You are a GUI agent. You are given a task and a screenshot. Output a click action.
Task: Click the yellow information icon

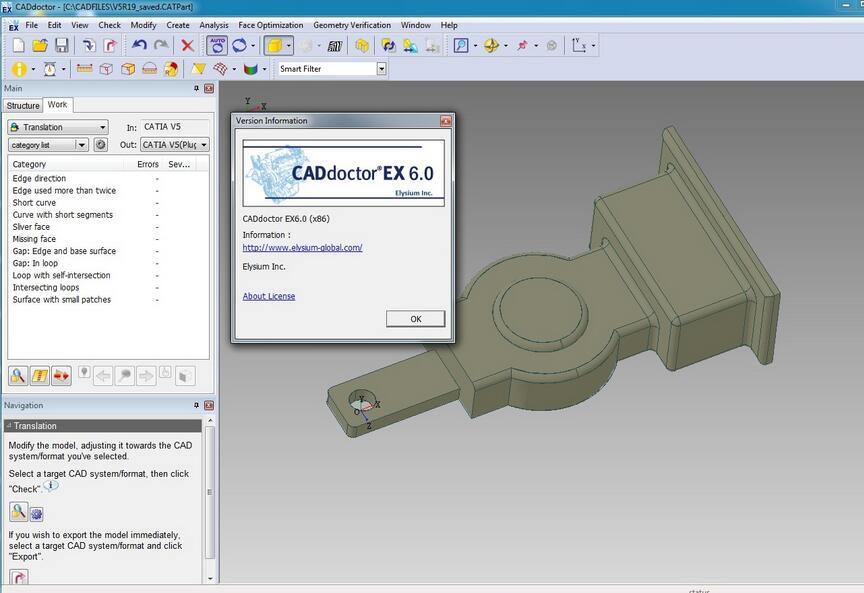(x=19, y=69)
